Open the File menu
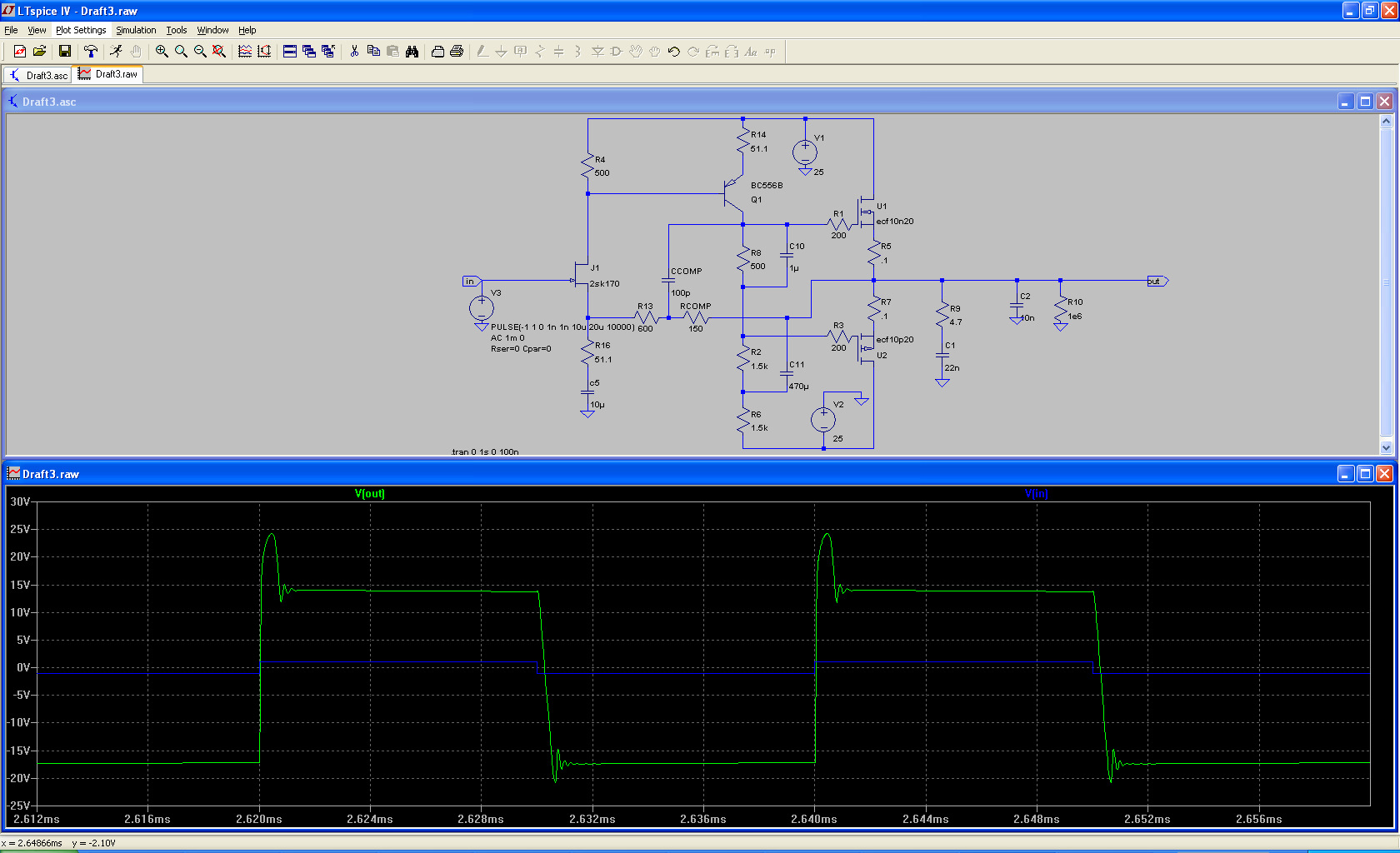 click(11, 30)
